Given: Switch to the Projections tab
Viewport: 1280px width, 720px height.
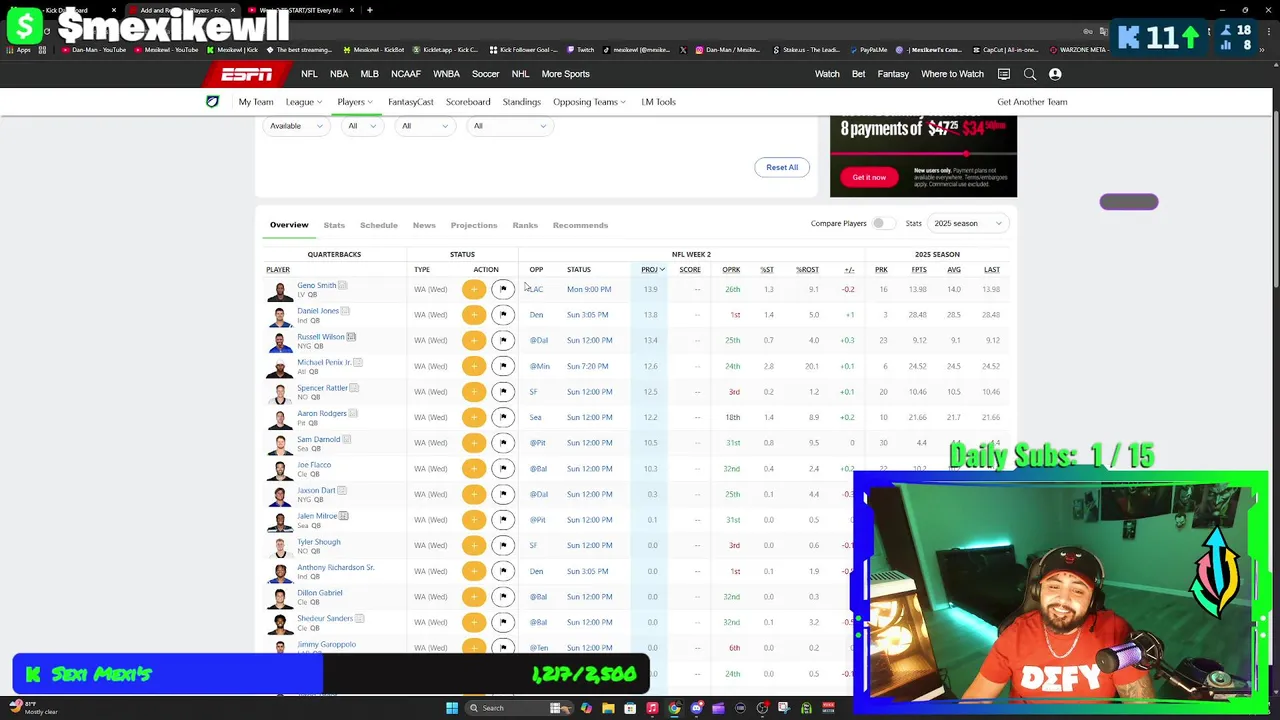Looking at the screenshot, I should click(x=474, y=225).
